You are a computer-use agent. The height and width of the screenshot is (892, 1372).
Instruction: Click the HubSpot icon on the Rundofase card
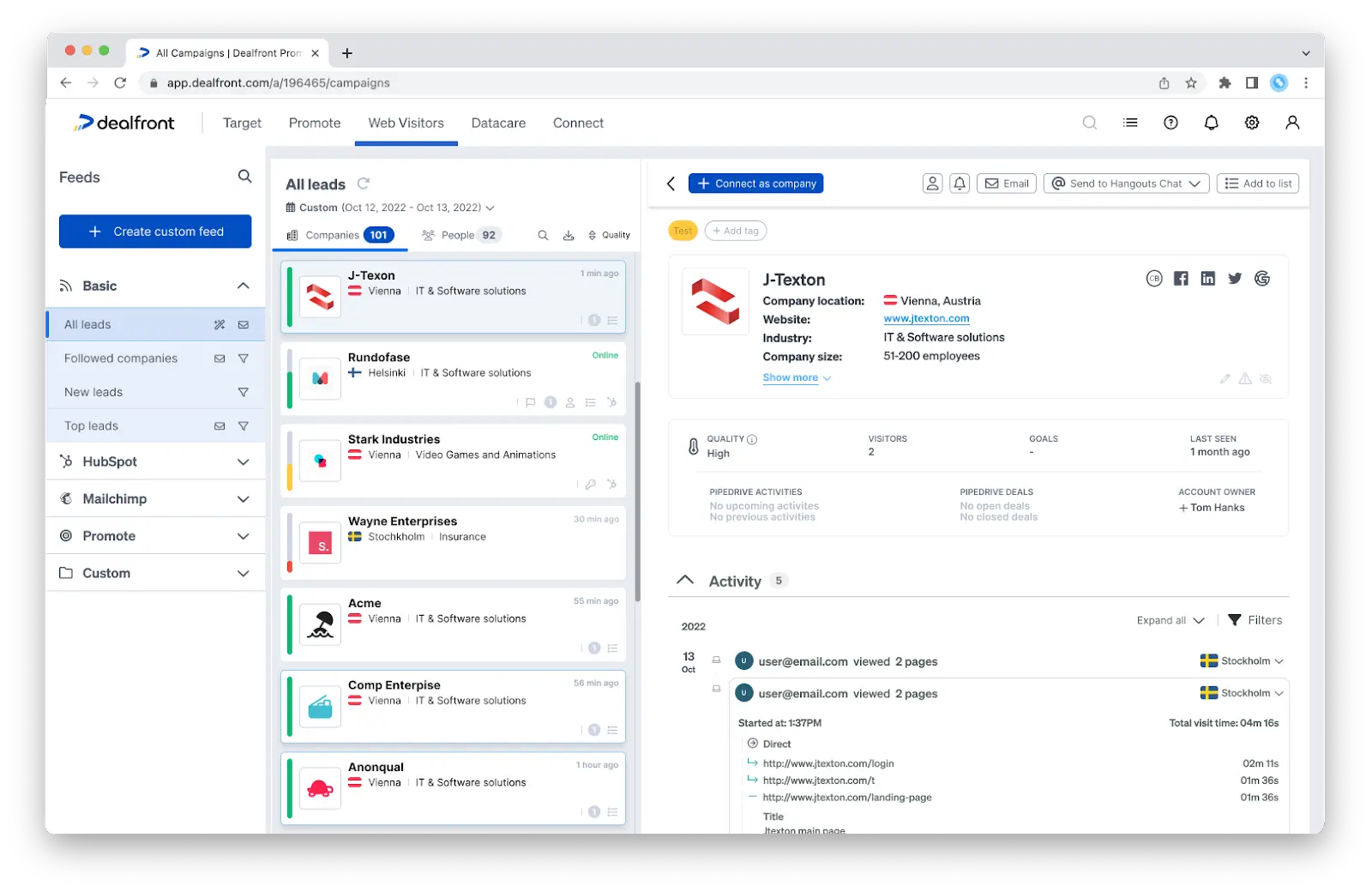click(611, 402)
